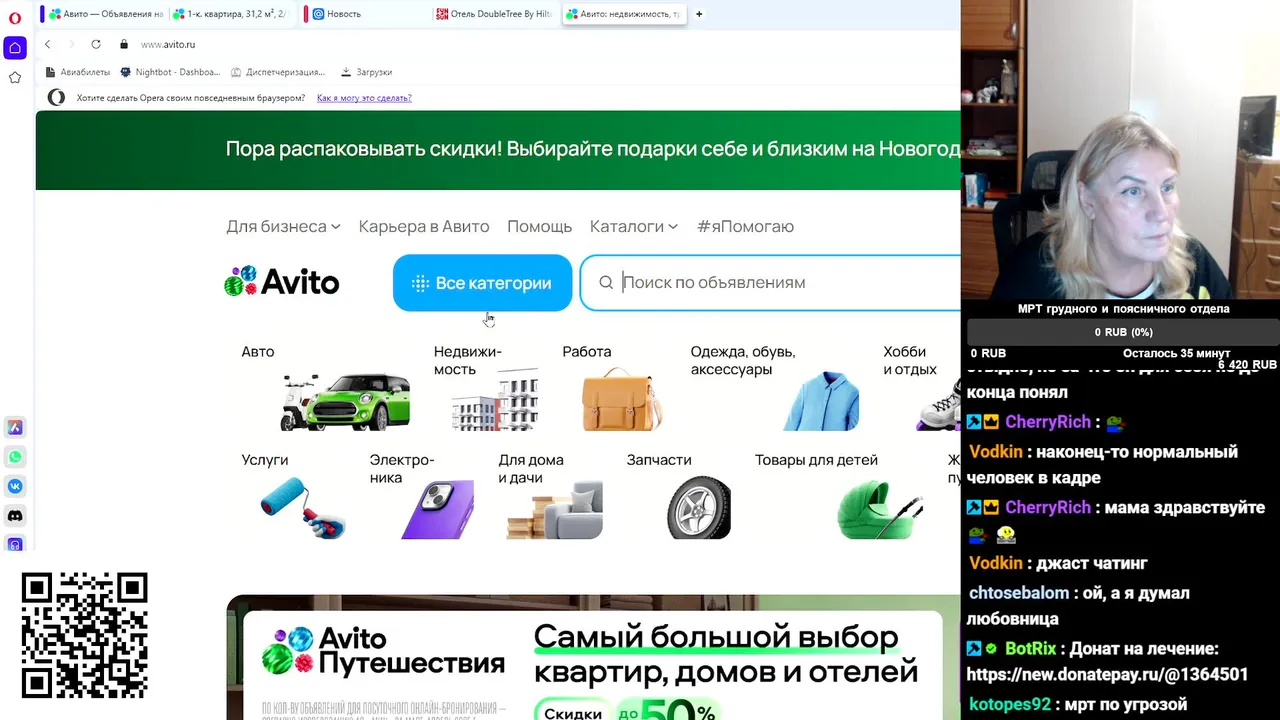The width and height of the screenshot is (1280, 720).
Task: Open the Услуги paint roller image
Action: (x=303, y=508)
